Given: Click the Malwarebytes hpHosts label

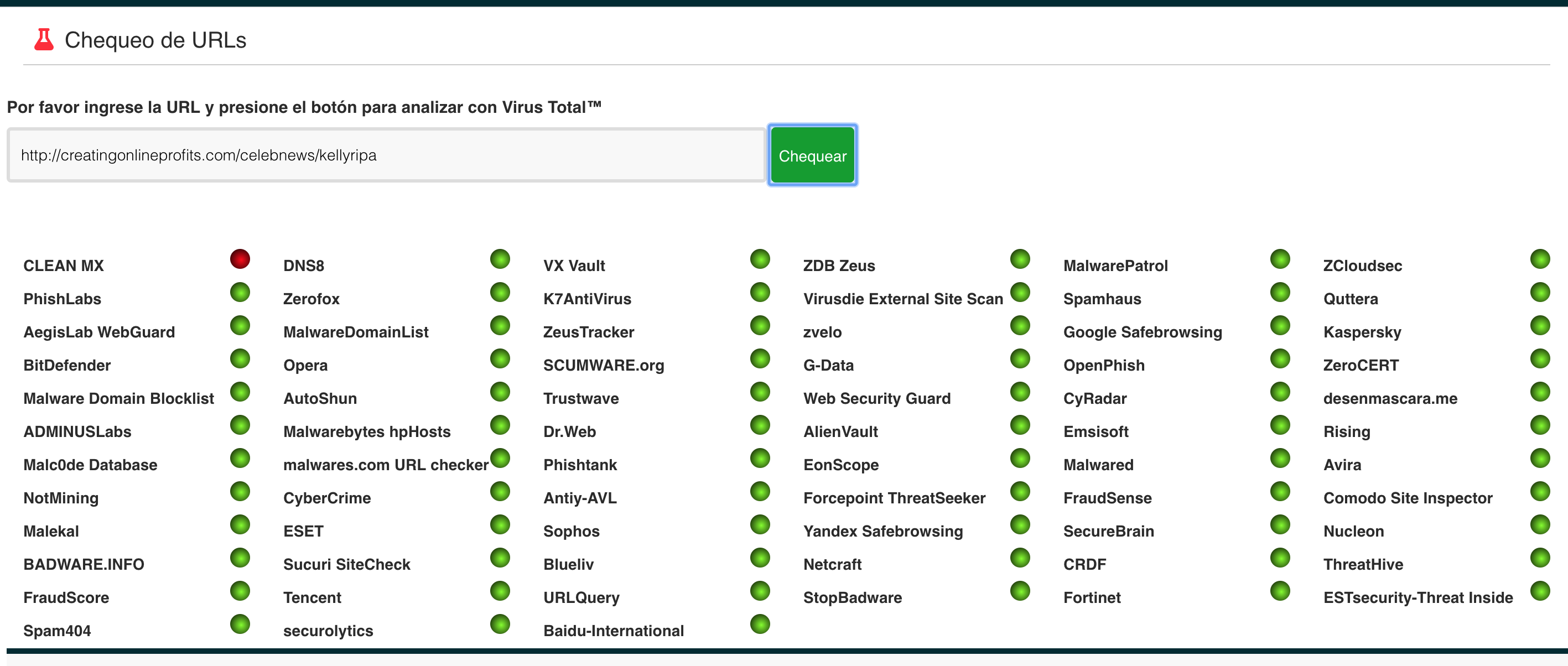Looking at the screenshot, I should 366,431.
